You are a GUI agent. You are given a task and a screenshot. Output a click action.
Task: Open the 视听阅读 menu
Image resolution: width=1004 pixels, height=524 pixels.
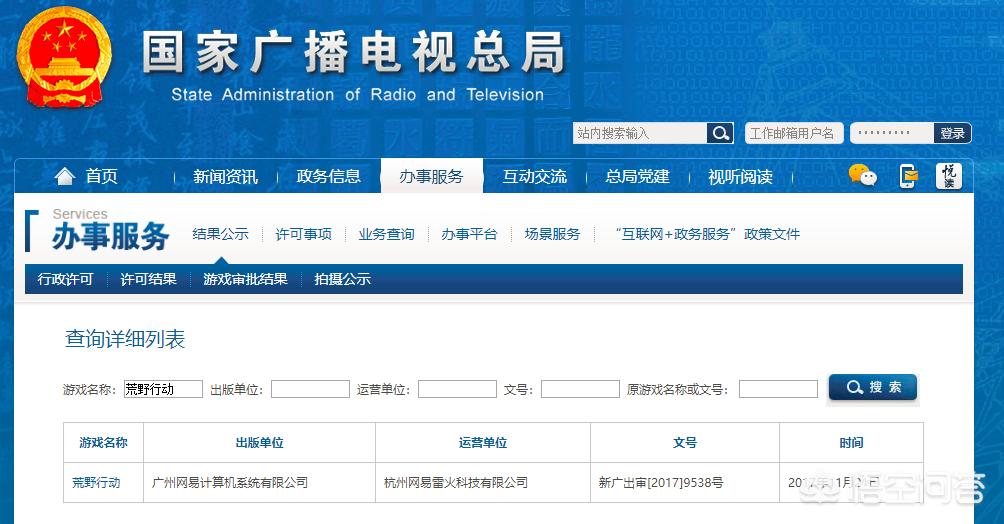(740, 177)
